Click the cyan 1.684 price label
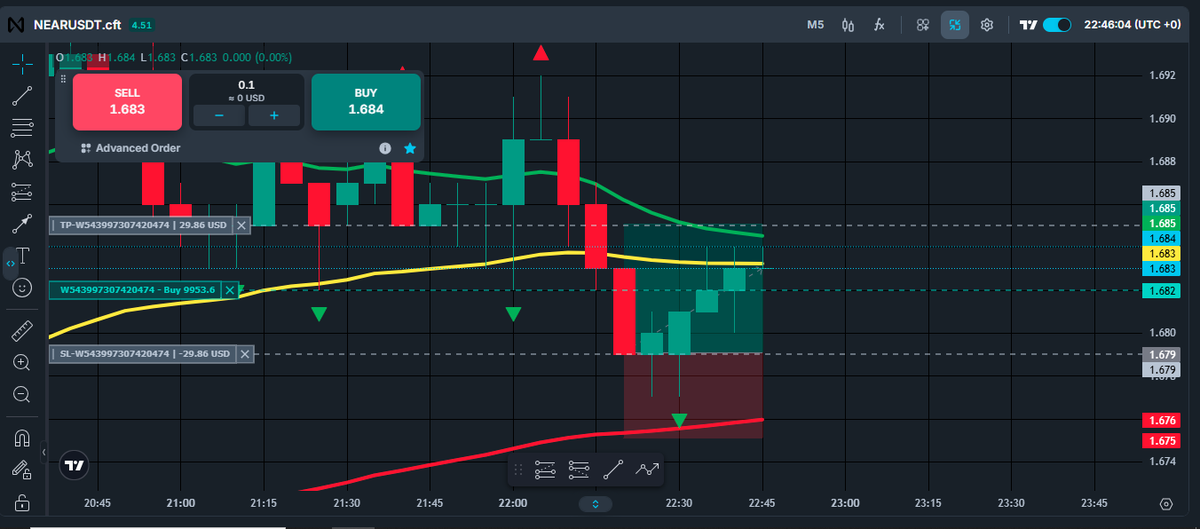 coord(1162,239)
